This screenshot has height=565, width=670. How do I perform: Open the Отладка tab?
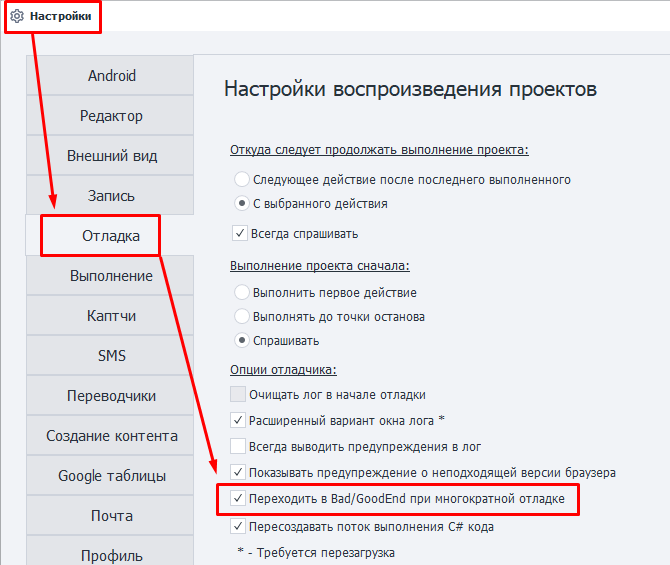pyautogui.click(x=111, y=236)
